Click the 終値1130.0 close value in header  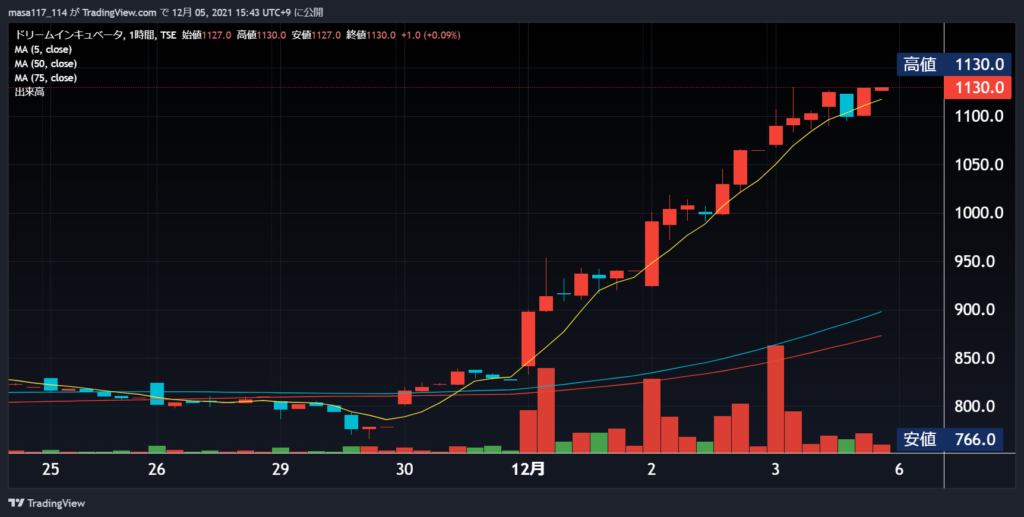coord(371,35)
